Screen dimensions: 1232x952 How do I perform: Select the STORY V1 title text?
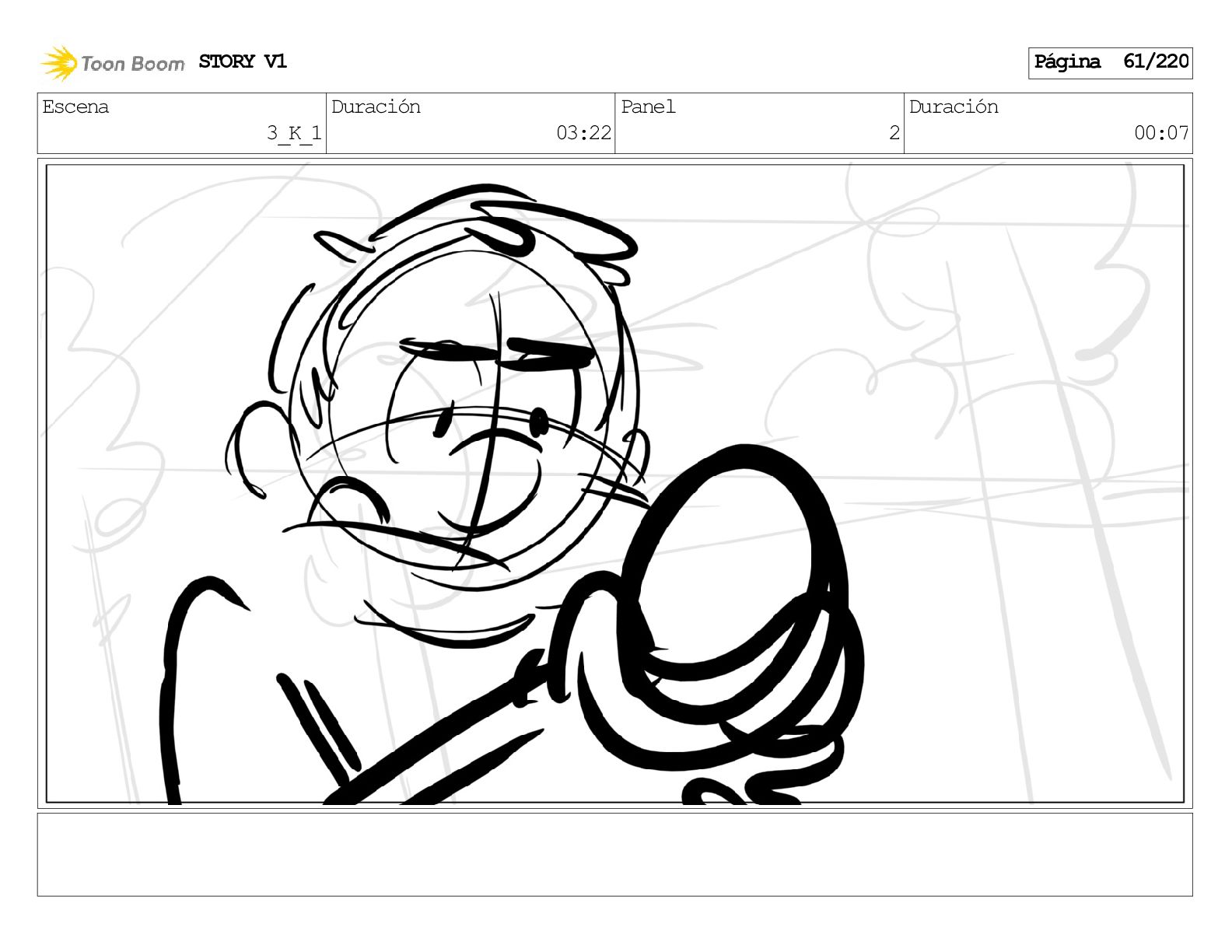pos(243,61)
